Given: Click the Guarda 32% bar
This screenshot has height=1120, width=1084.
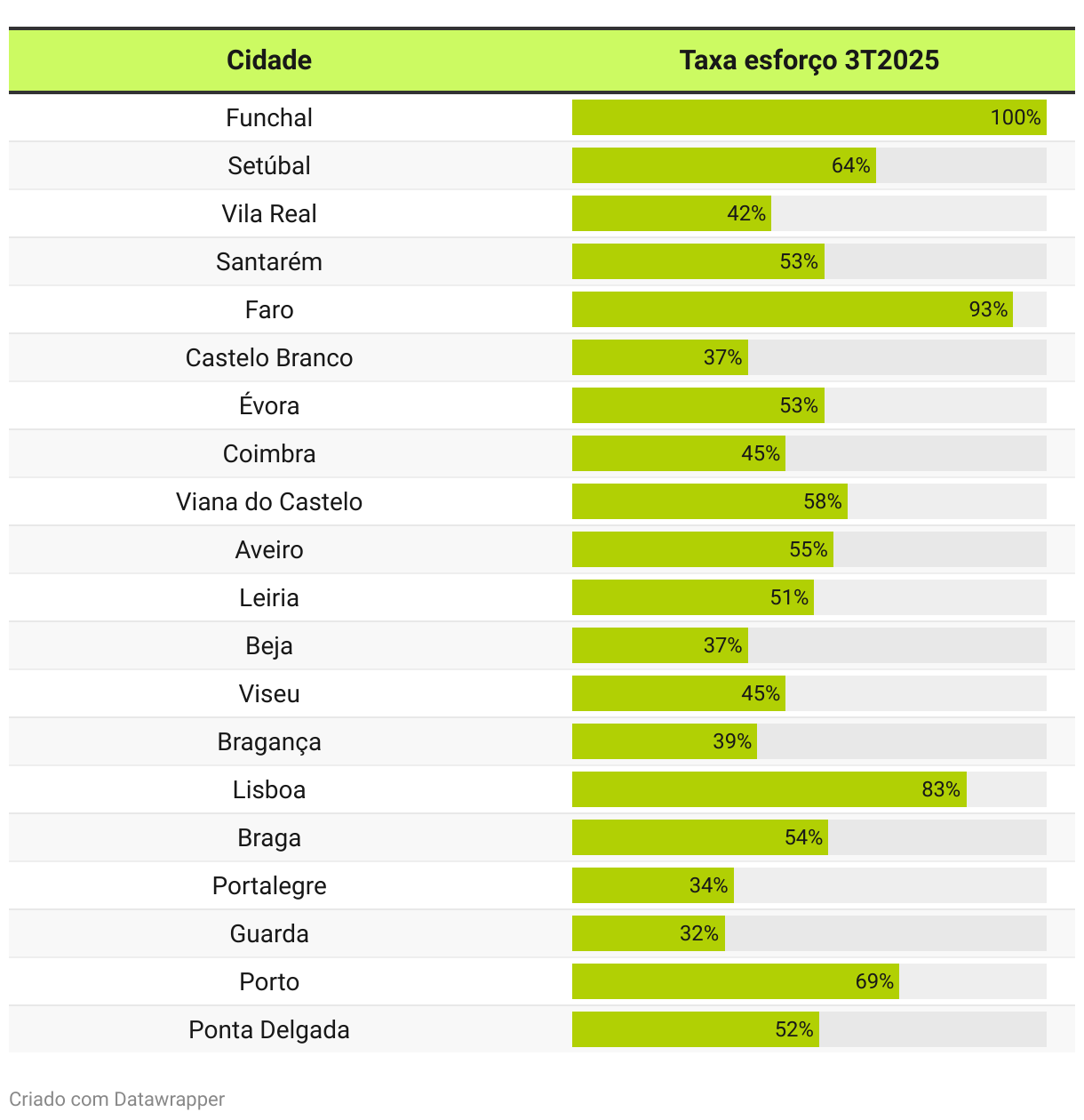Looking at the screenshot, I should pyautogui.click(x=649, y=933).
